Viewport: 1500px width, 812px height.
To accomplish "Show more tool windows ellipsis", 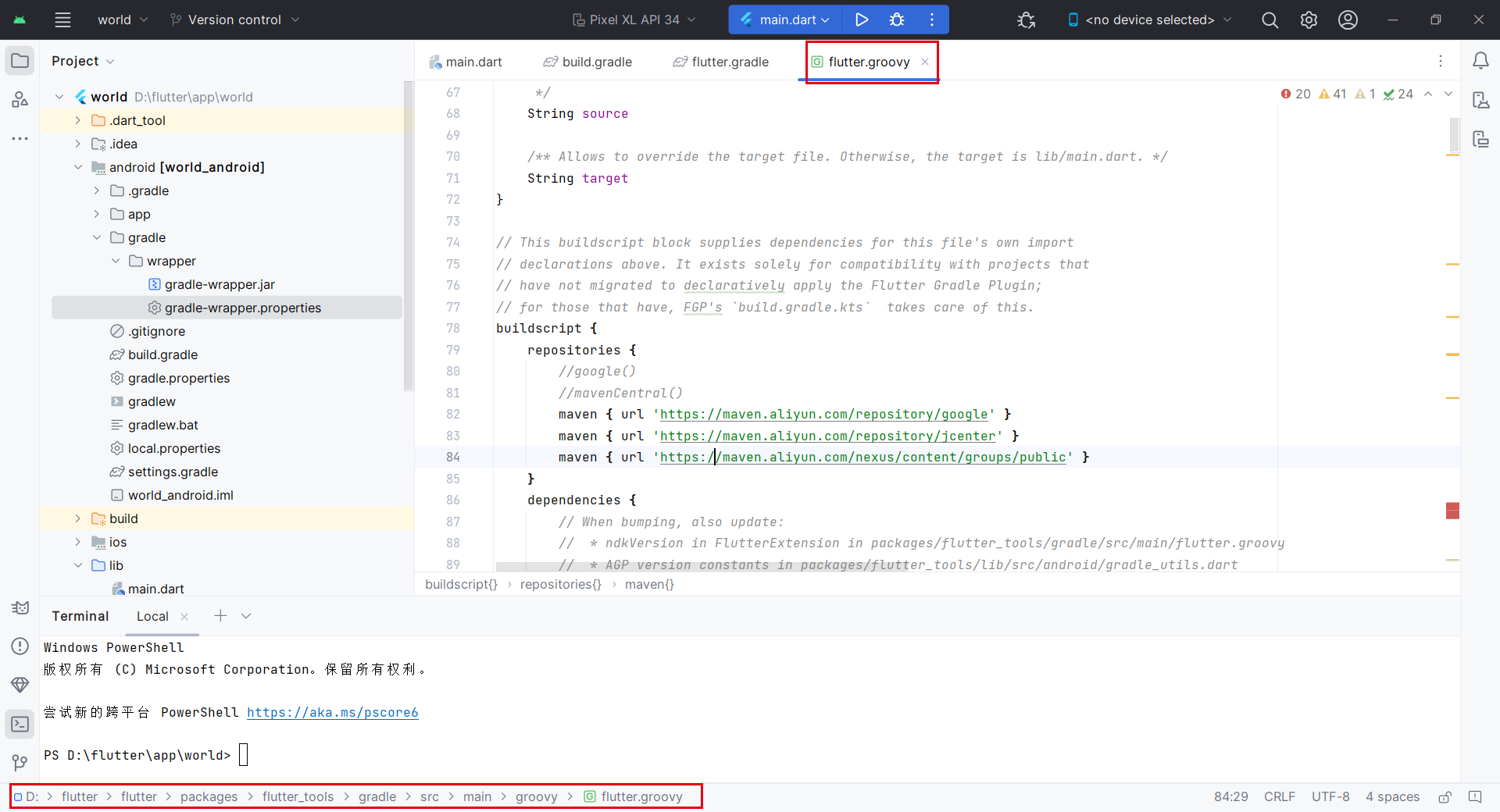I will tap(20, 138).
